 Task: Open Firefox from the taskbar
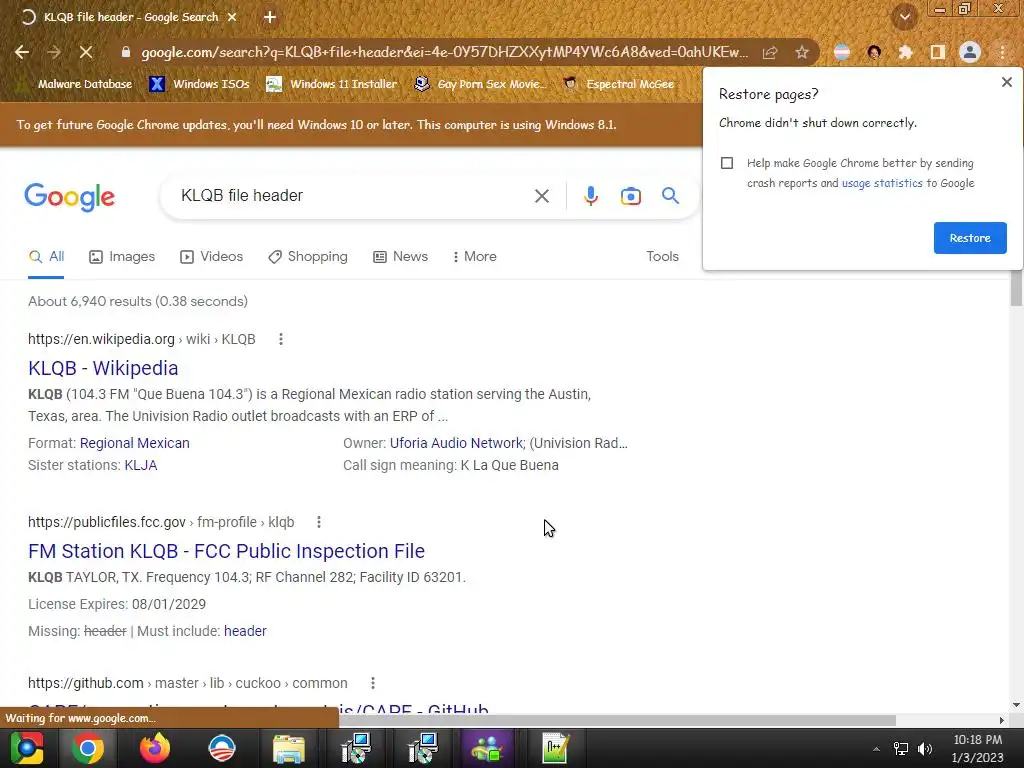tap(155, 748)
